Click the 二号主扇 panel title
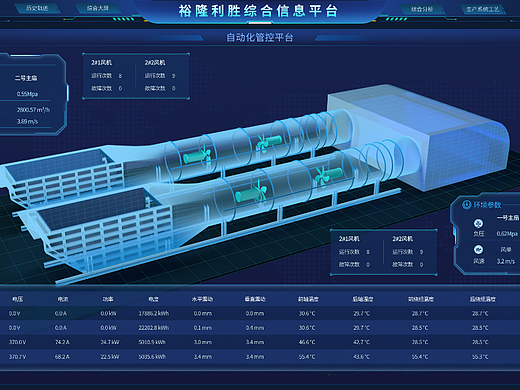This screenshot has height=390, width=520. click(26, 78)
